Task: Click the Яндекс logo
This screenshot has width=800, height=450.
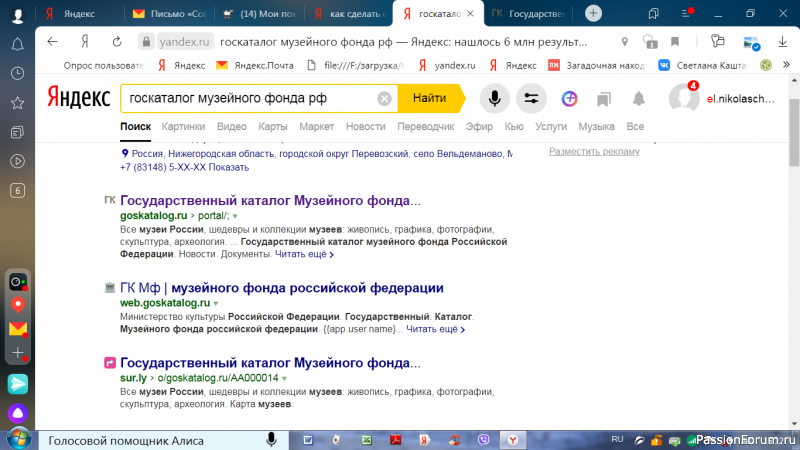Action: tap(79, 97)
